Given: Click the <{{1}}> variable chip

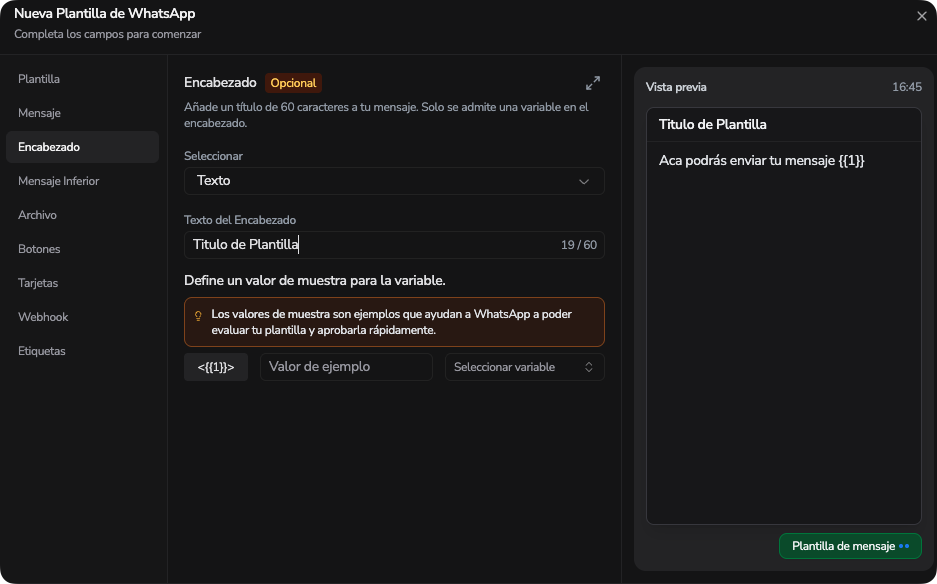Looking at the screenshot, I should tap(216, 367).
